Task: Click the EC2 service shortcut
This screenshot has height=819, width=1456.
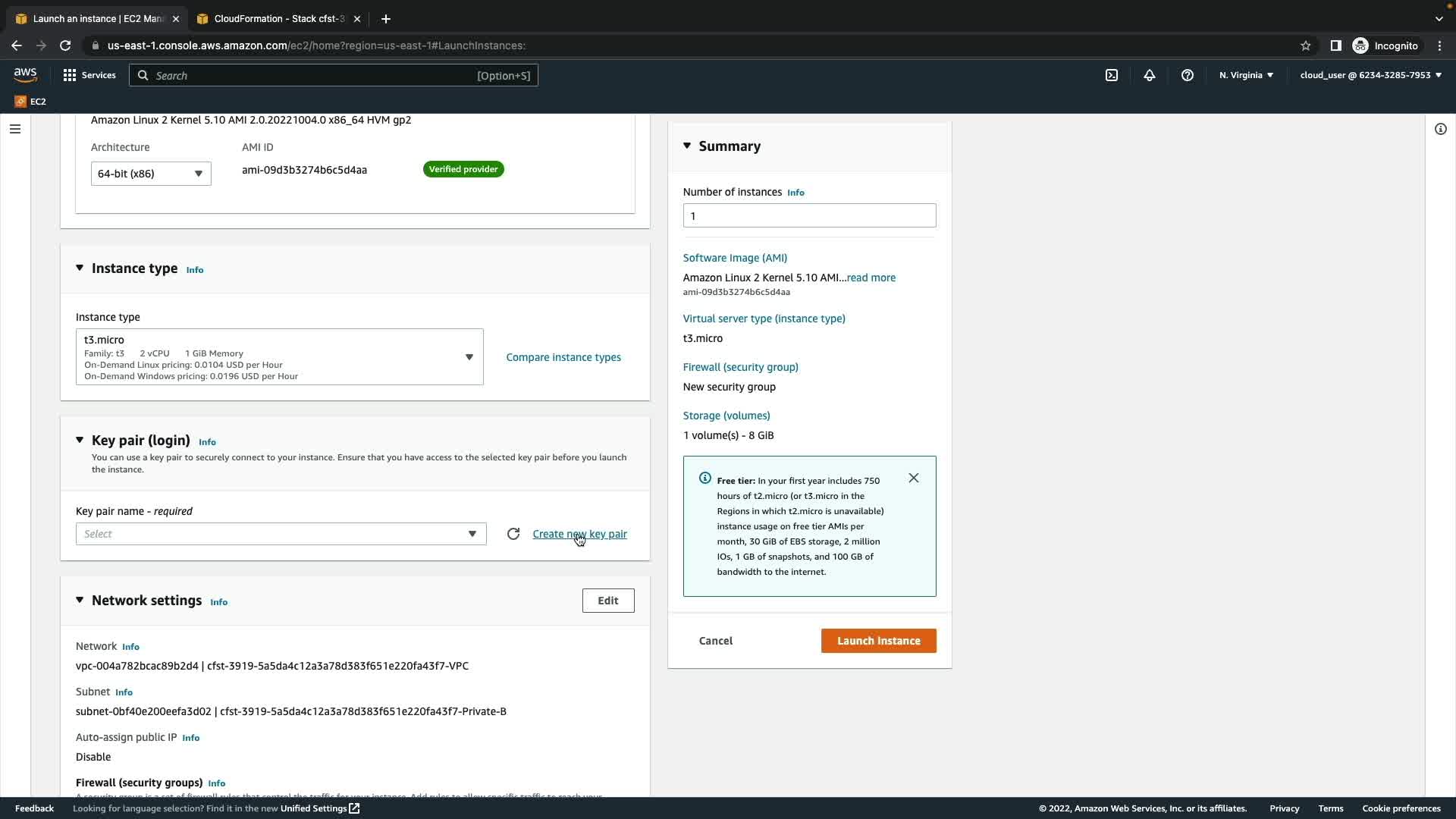Action: pos(30,101)
